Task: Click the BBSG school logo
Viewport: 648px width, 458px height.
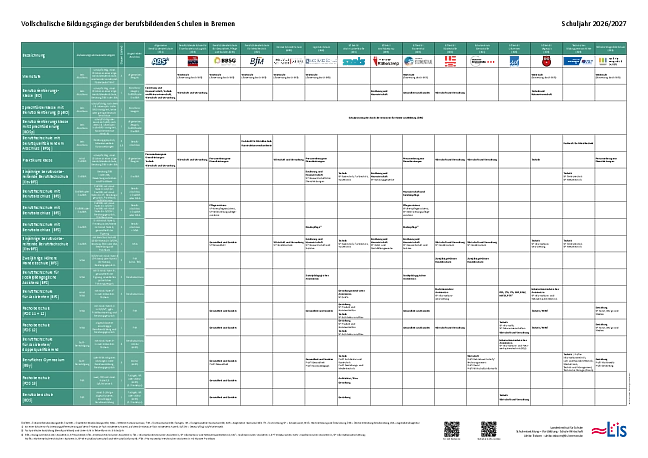Action: pyautogui.click(x=224, y=61)
